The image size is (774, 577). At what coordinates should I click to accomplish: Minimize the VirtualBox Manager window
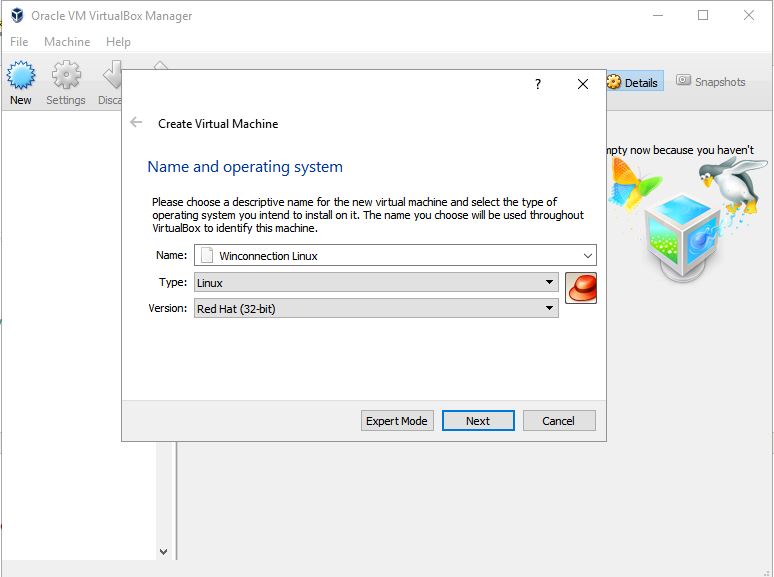point(658,15)
